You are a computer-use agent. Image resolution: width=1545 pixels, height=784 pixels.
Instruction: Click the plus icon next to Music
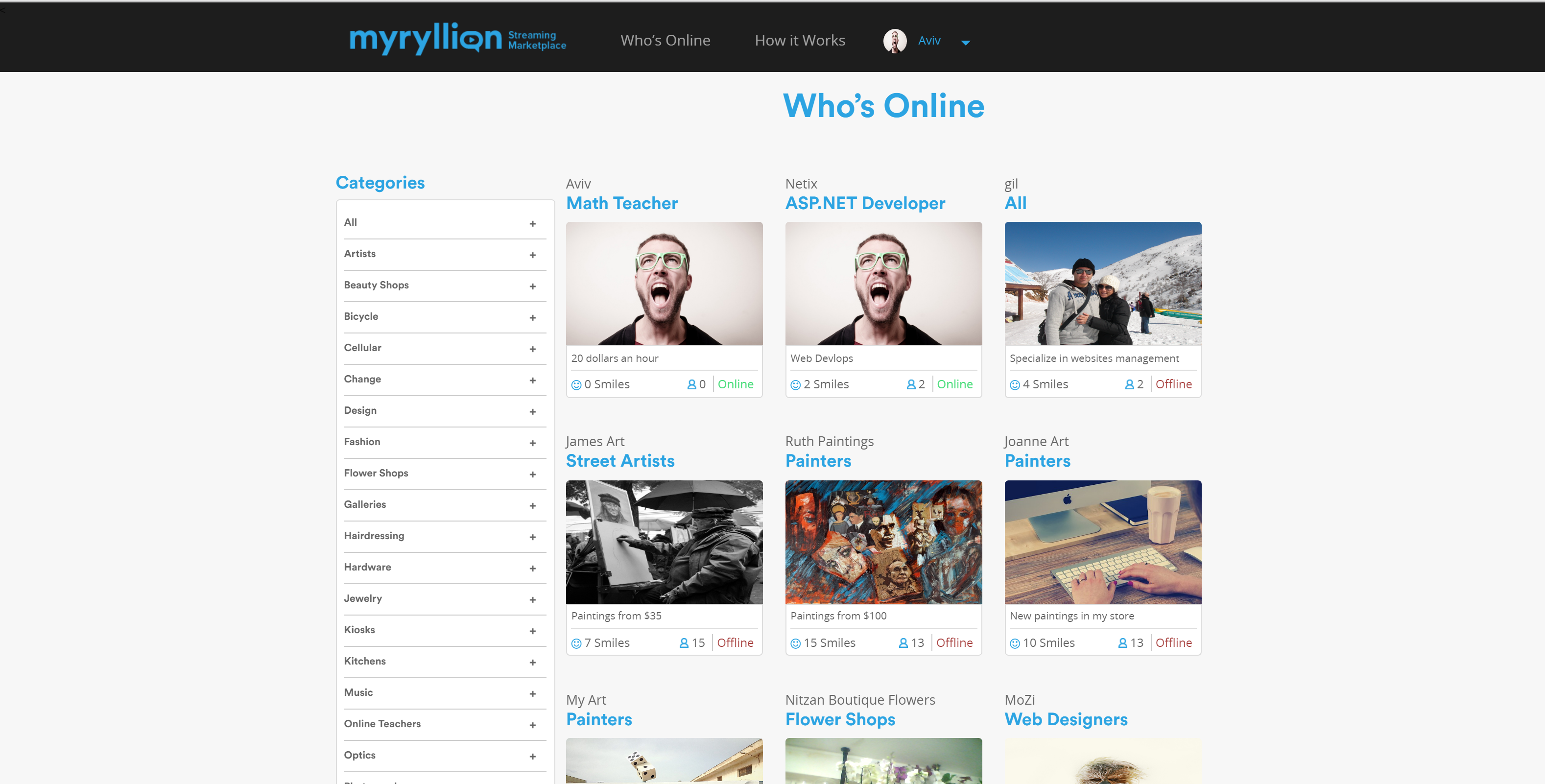point(533,693)
